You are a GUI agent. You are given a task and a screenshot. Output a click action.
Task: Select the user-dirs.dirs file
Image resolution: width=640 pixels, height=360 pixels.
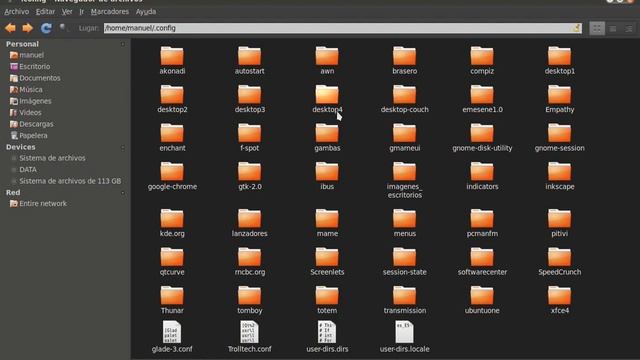pyautogui.click(x=327, y=337)
